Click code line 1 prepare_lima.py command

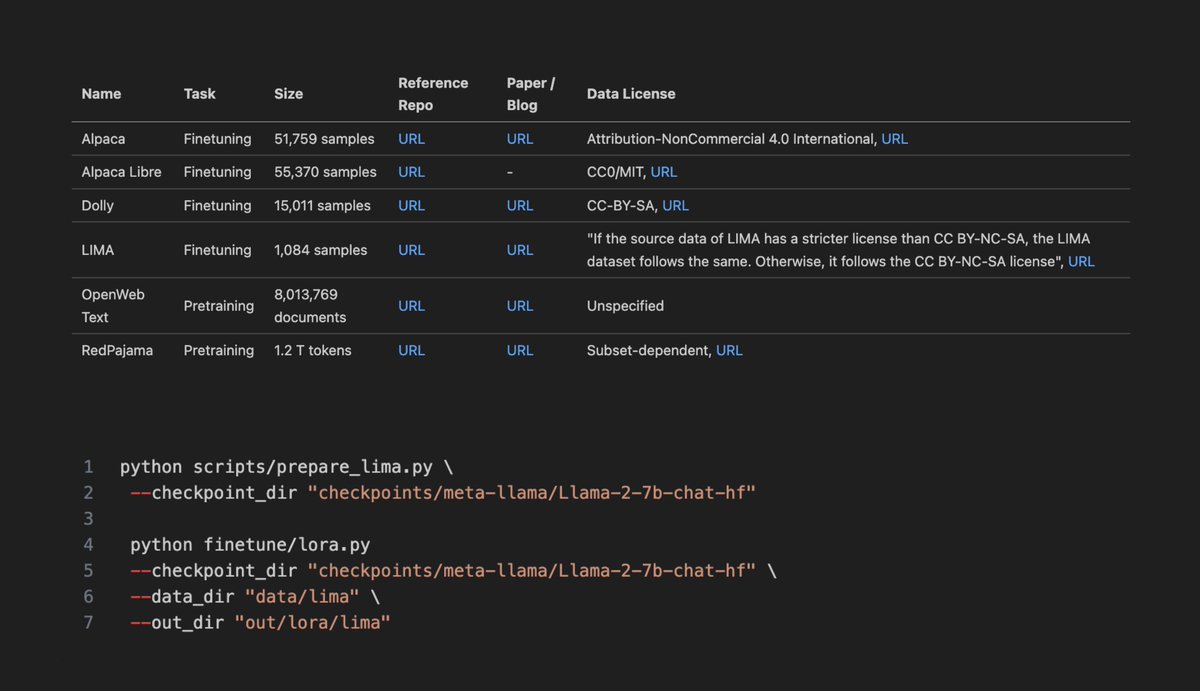point(286,467)
